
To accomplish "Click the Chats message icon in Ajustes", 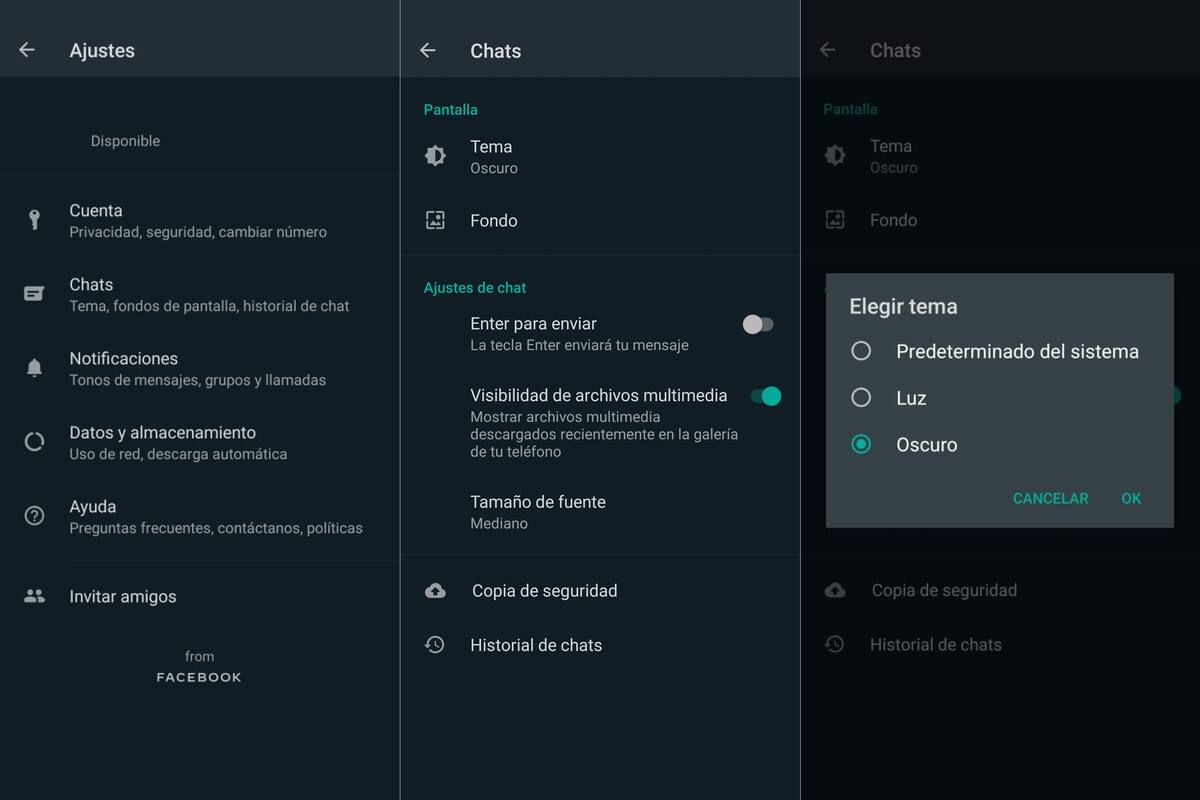I will click(36, 293).
